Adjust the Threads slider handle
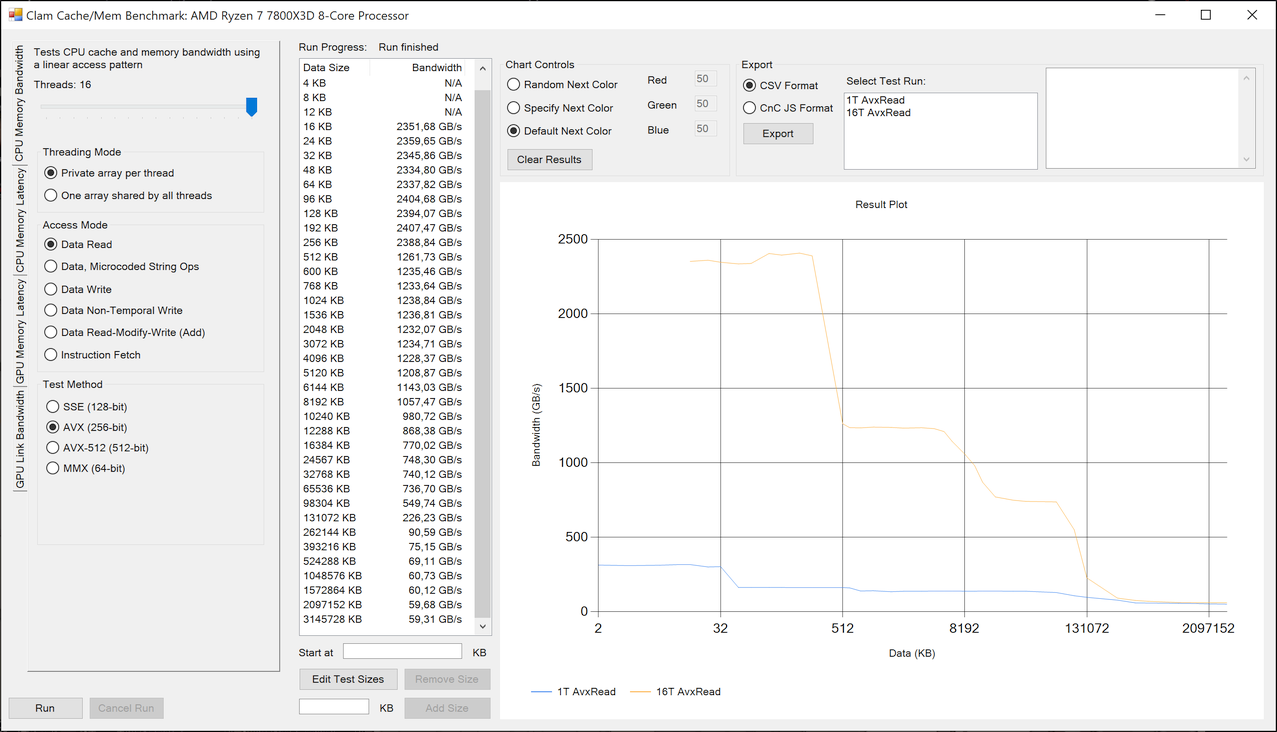The height and width of the screenshot is (732, 1277). click(251, 107)
